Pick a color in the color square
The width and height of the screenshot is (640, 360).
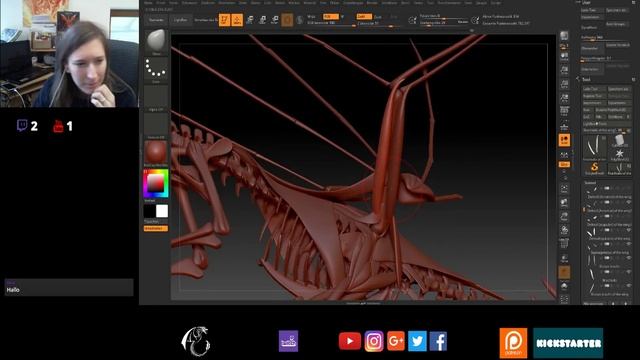(x=156, y=183)
